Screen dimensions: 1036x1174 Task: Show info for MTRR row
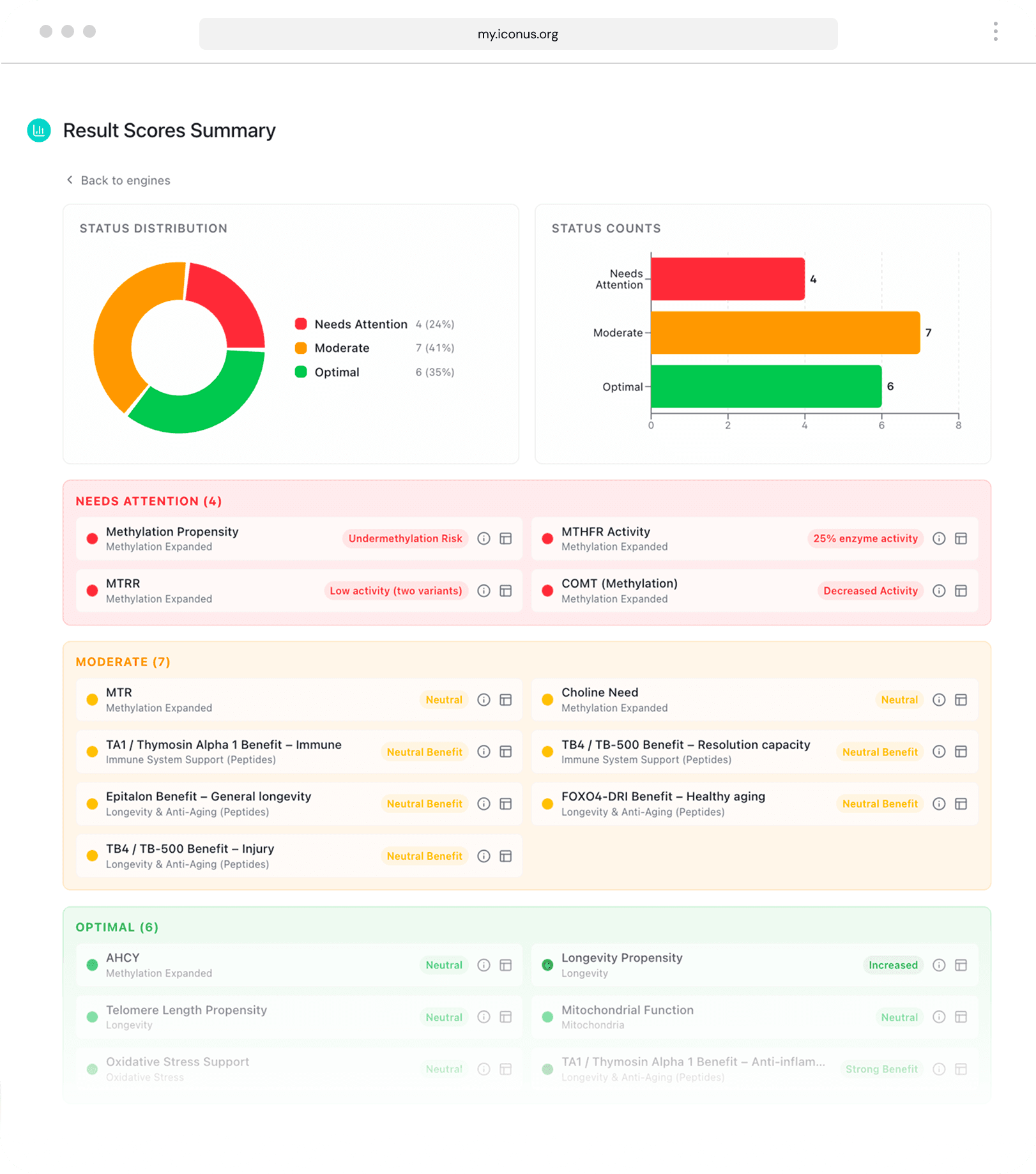pyautogui.click(x=484, y=591)
